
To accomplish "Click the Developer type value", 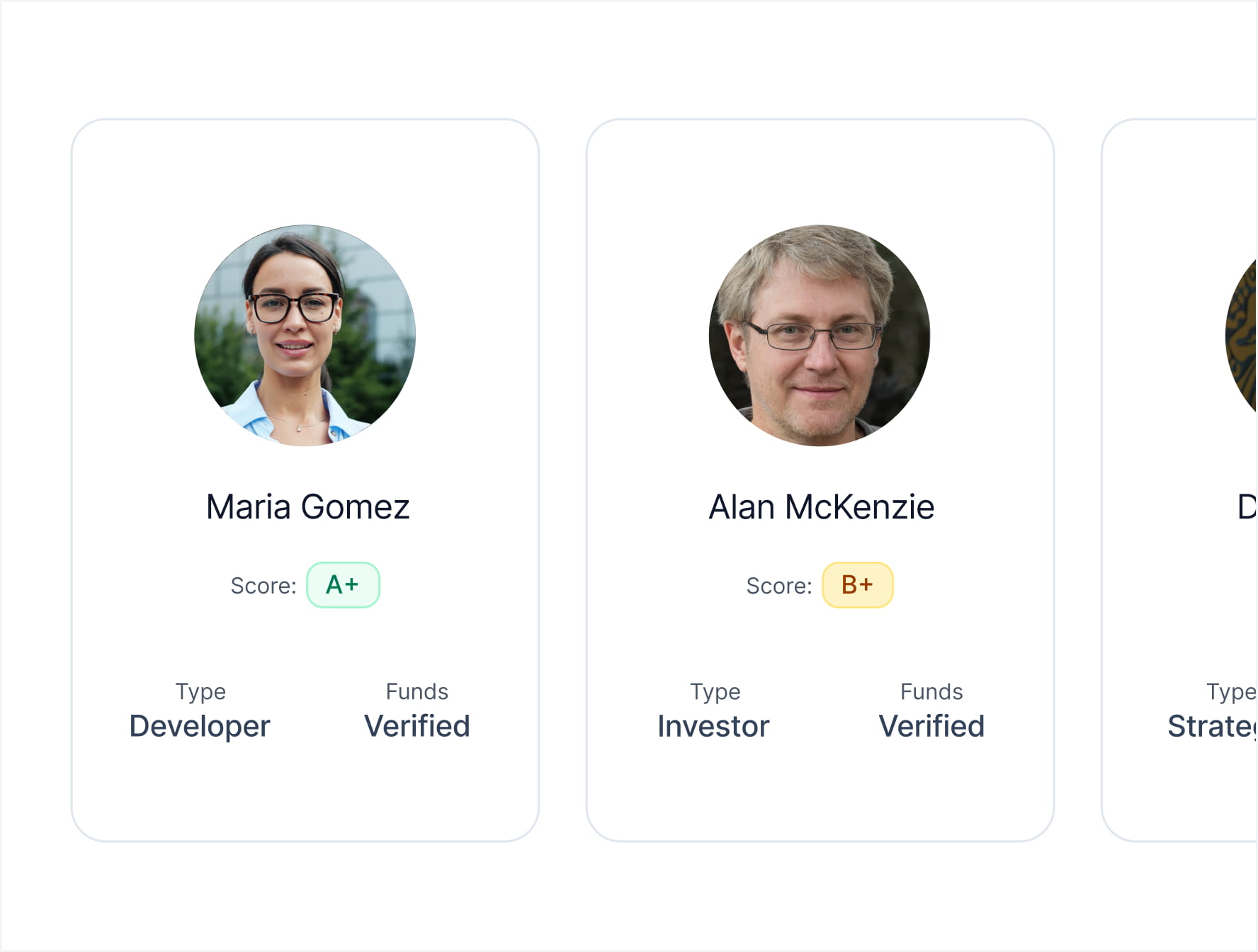I will coord(200,726).
